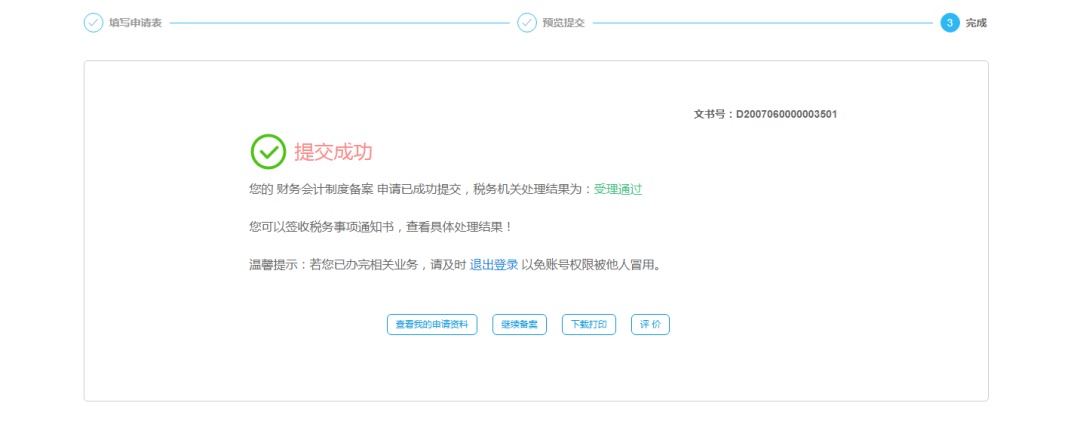Open the 评价 rating button
Image resolution: width=1080 pixels, height=443 pixels.
pyautogui.click(x=650, y=325)
